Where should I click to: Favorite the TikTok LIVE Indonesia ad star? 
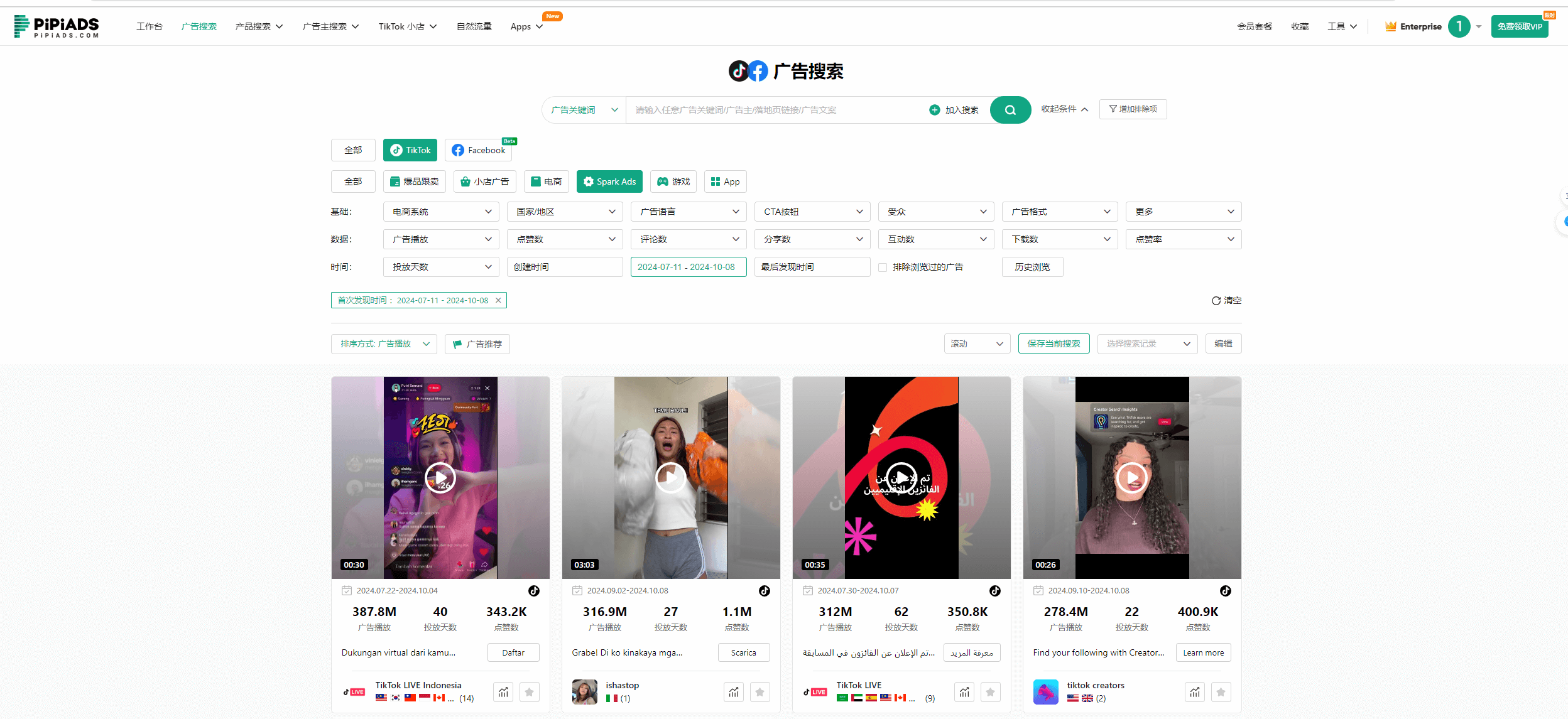(529, 692)
